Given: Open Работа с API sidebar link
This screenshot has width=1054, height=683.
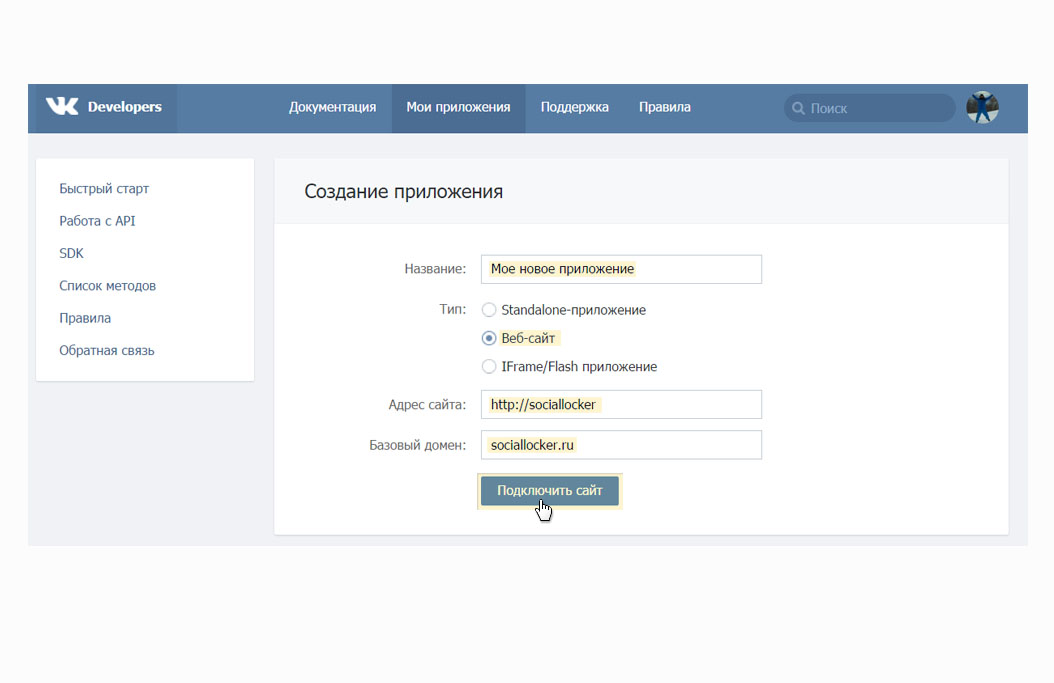Looking at the screenshot, I should click(97, 221).
